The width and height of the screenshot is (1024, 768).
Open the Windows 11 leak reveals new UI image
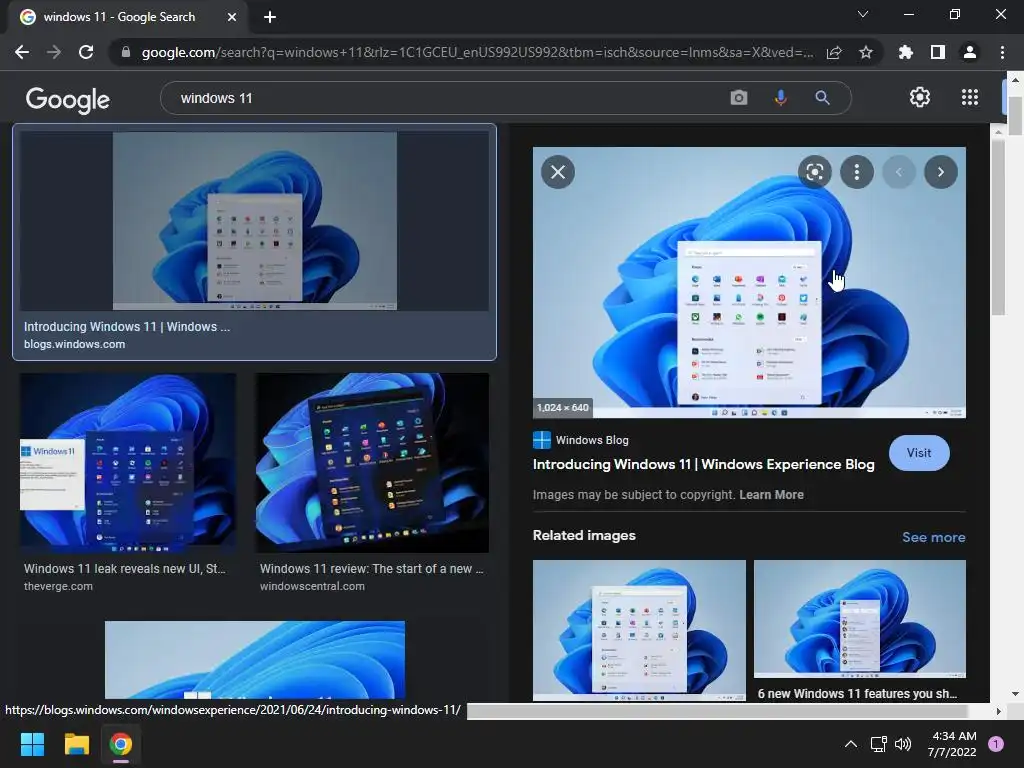128,463
